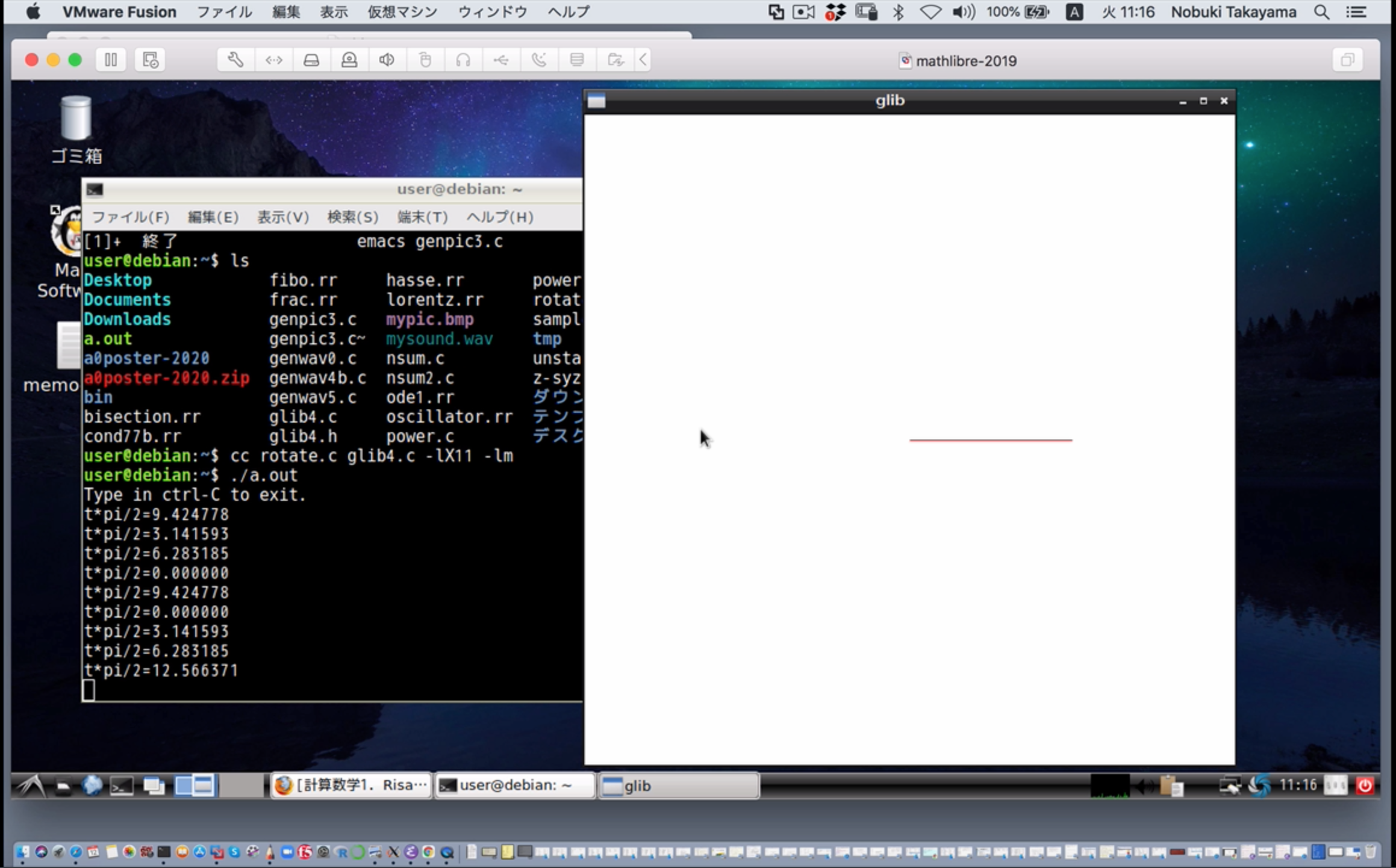
Task: Click a0poster-2020.zip in terminal listing
Action: 166,377
